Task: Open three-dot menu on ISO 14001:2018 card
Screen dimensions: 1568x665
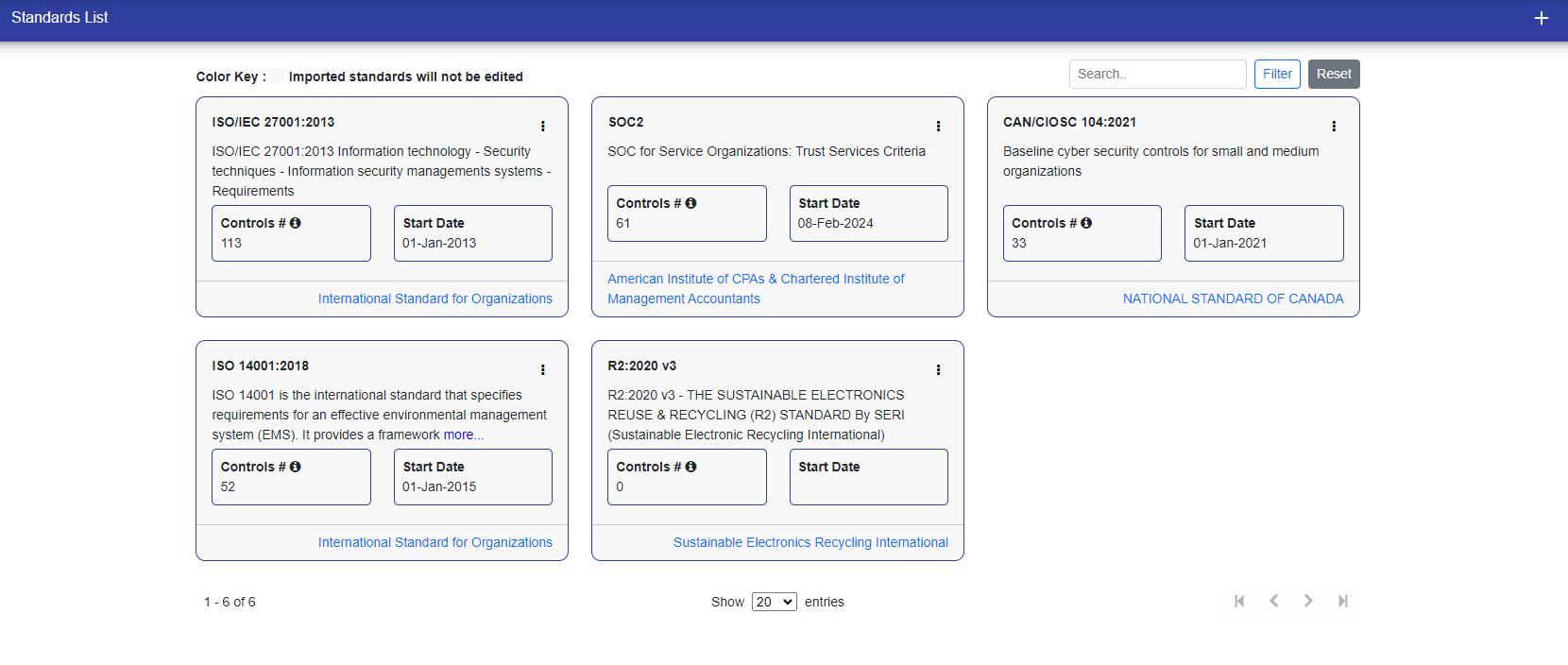Action: click(x=542, y=369)
